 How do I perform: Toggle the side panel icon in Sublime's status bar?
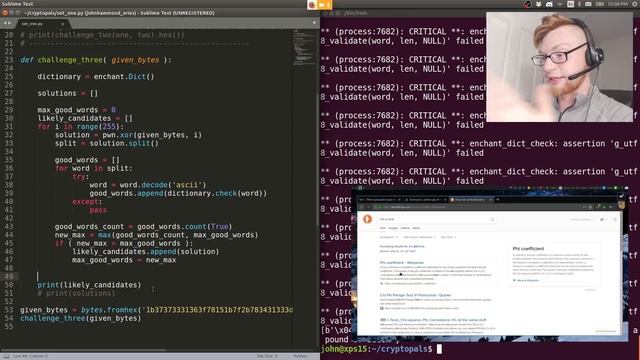click(x=6, y=356)
